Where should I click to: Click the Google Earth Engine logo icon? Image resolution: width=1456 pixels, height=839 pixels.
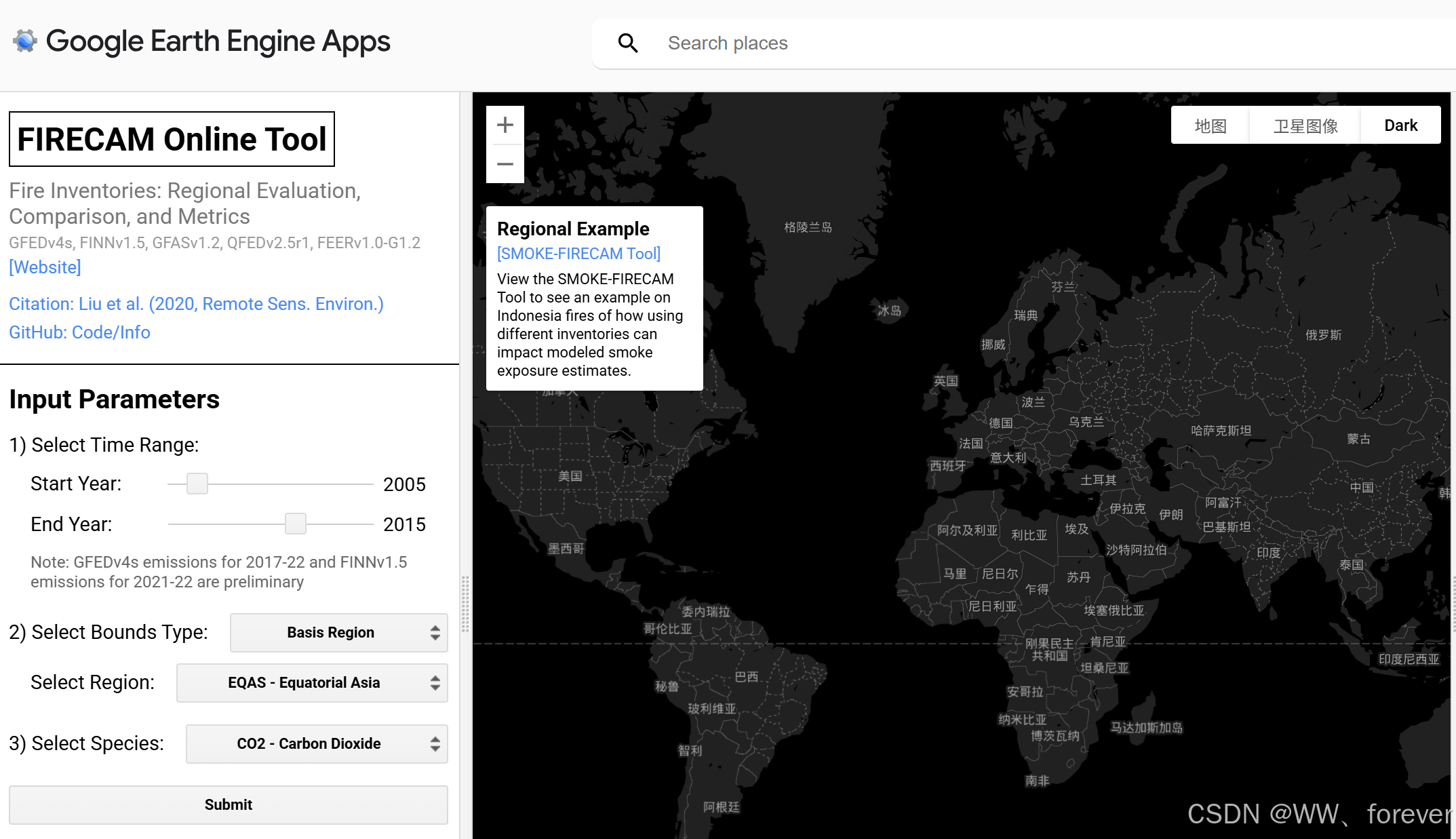[25, 41]
